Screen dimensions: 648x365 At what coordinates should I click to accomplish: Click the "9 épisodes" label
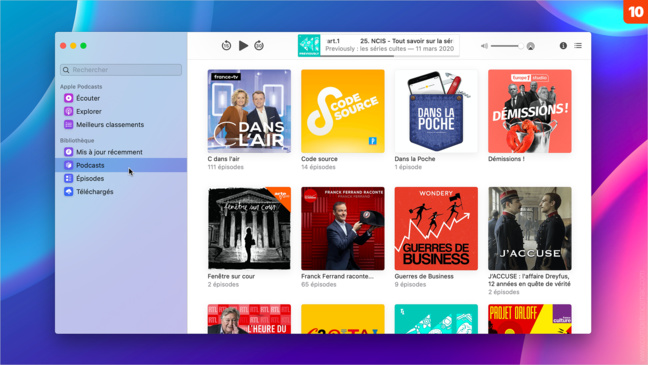click(x=410, y=284)
